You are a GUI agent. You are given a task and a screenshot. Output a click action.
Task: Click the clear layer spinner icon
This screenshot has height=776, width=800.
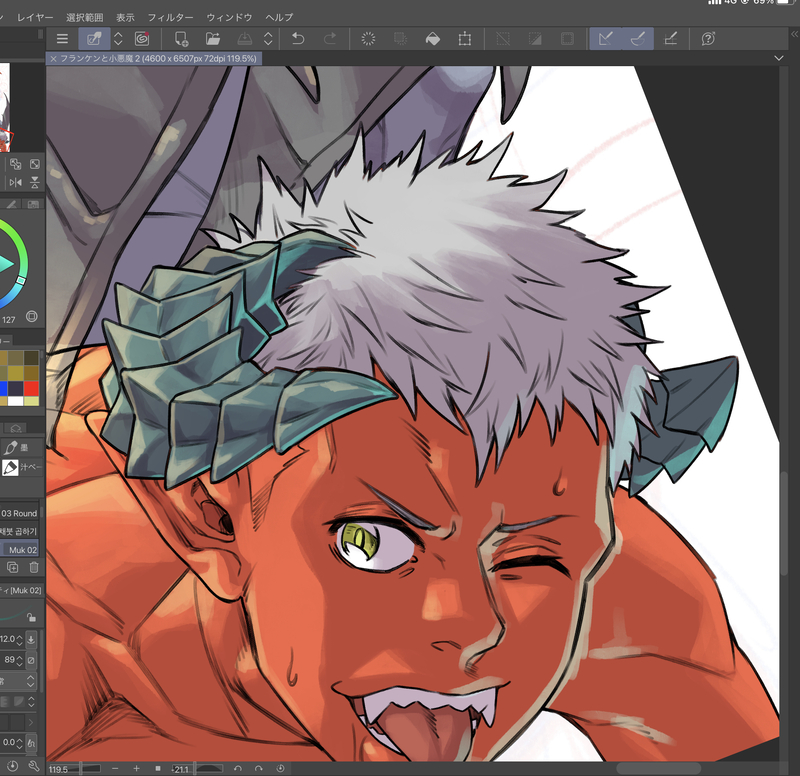tap(368, 39)
